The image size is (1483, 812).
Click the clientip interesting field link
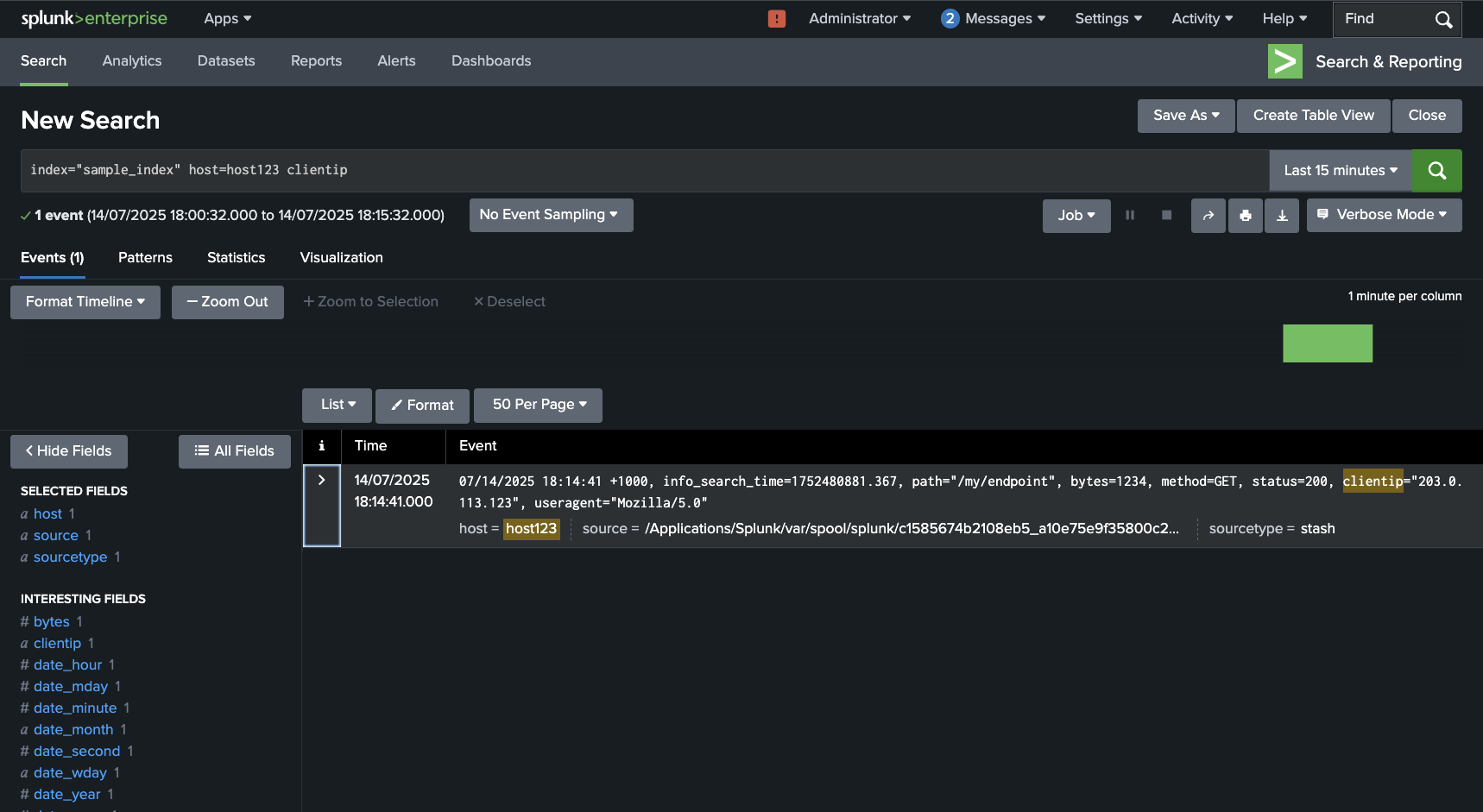(57, 644)
